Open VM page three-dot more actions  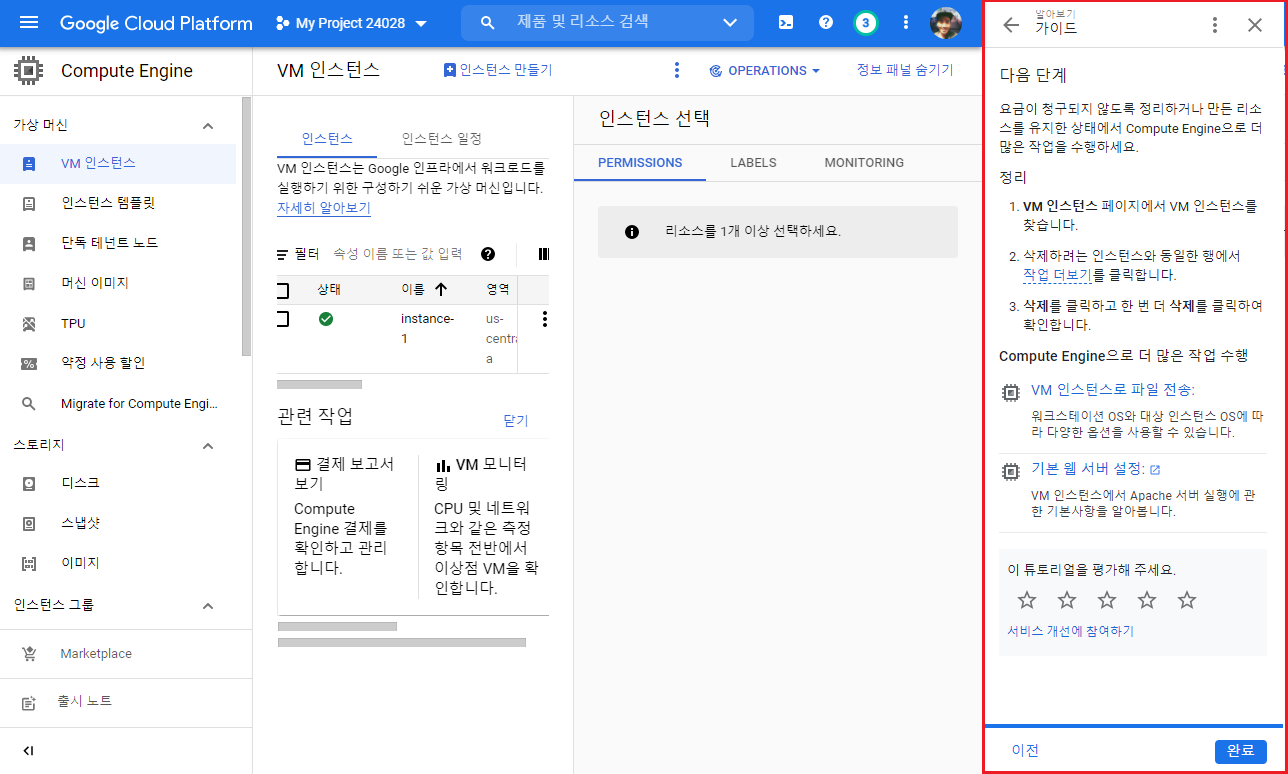677,70
